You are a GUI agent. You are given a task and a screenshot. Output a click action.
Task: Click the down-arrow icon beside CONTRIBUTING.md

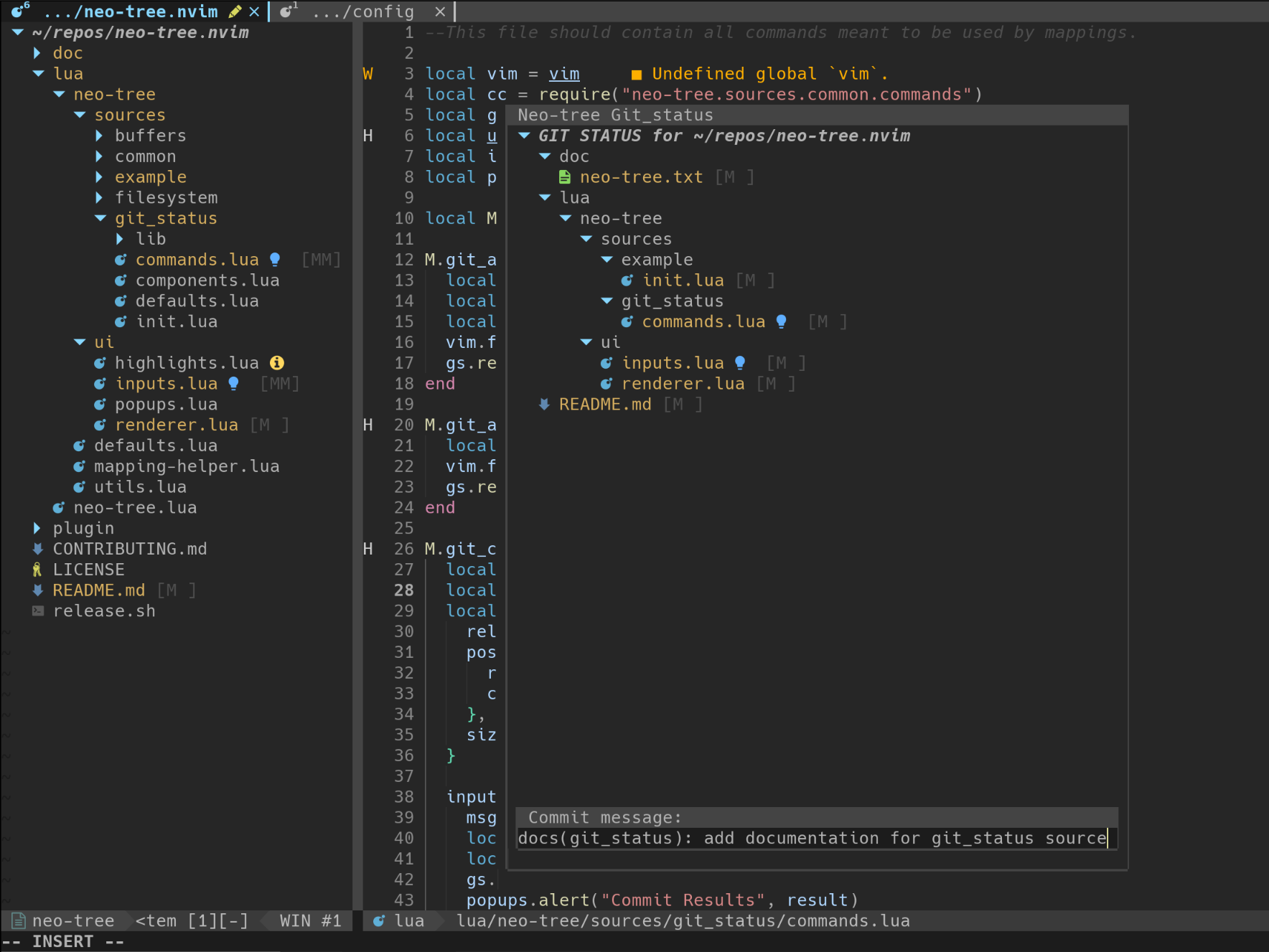tap(37, 549)
